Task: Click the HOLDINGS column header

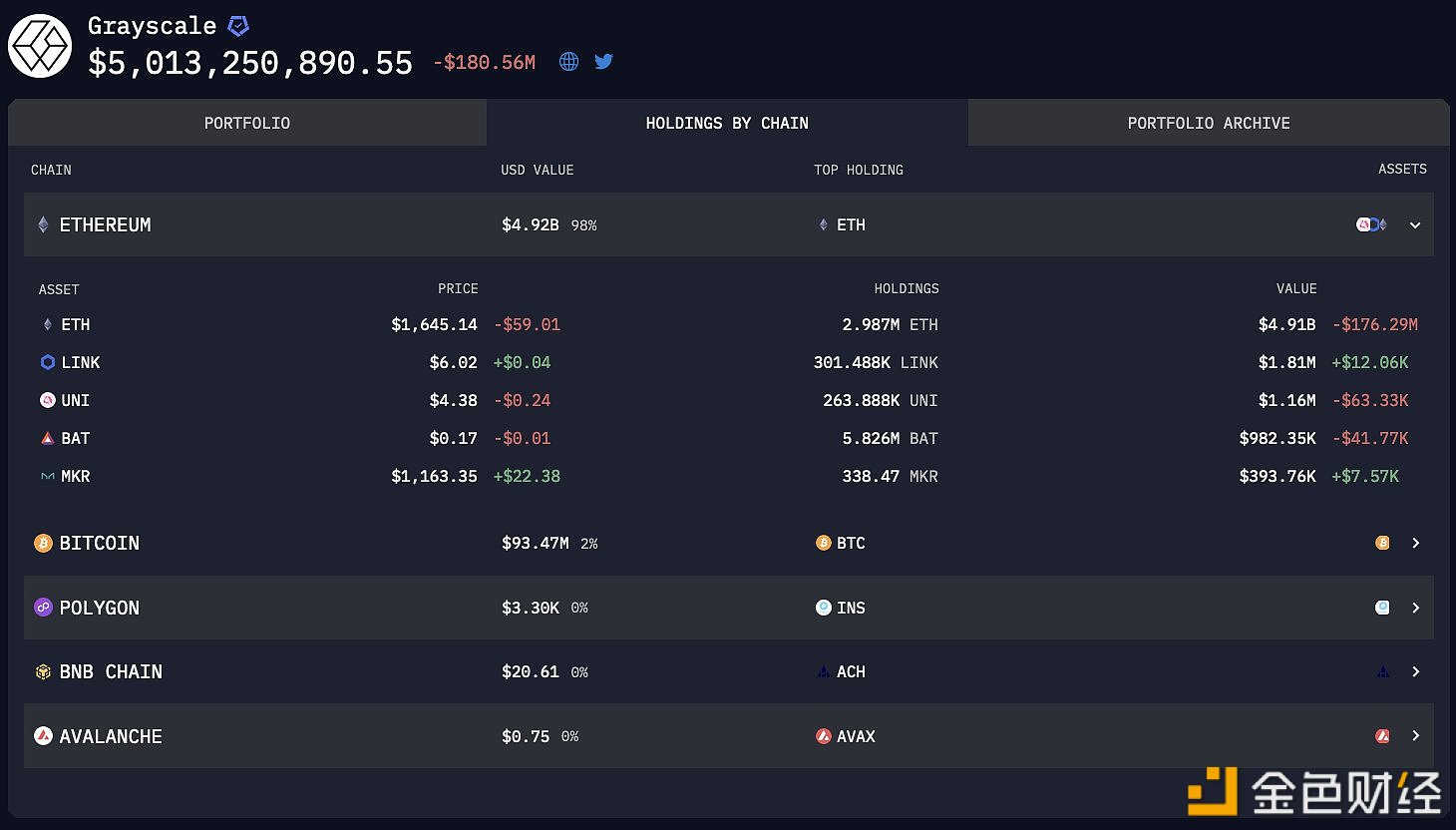Action: point(907,289)
